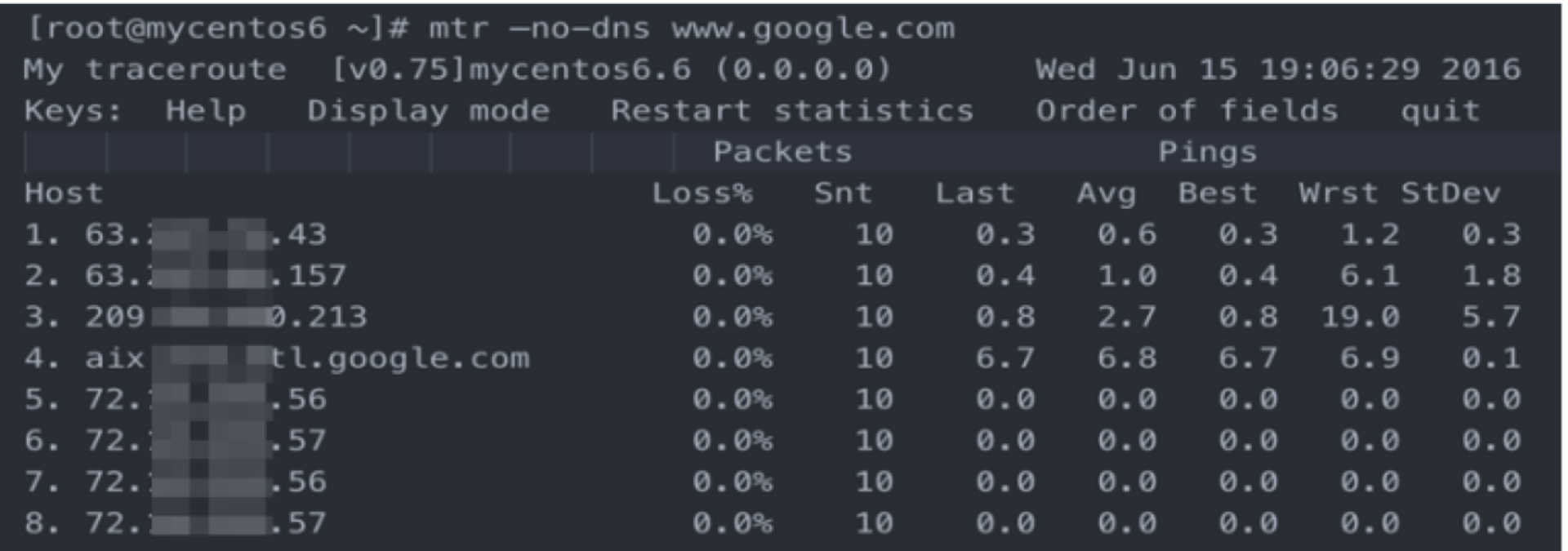Click the Best column header
The height and width of the screenshot is (551, 1568).
[1217, 193]
